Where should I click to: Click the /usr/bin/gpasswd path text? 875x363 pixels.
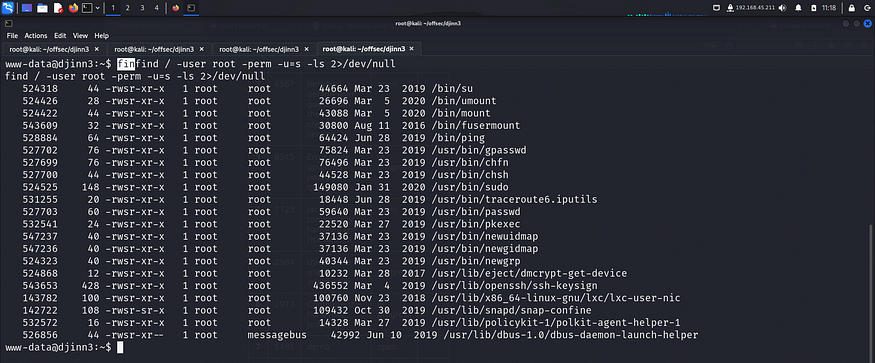tap(479, 150)
